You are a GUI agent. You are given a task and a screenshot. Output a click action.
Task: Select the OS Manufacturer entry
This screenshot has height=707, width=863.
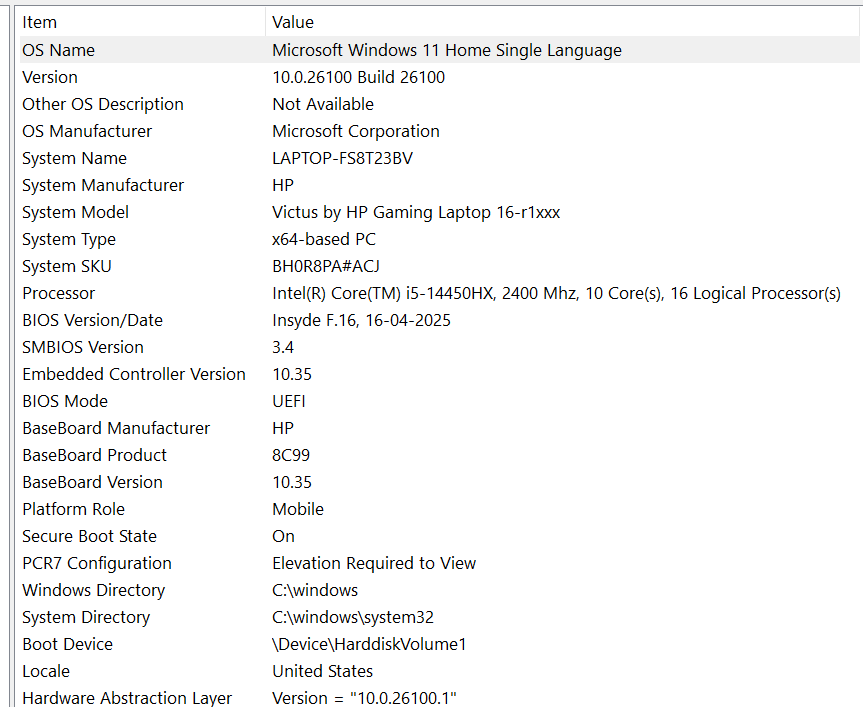pyautogui.click(x=87, y=131)
